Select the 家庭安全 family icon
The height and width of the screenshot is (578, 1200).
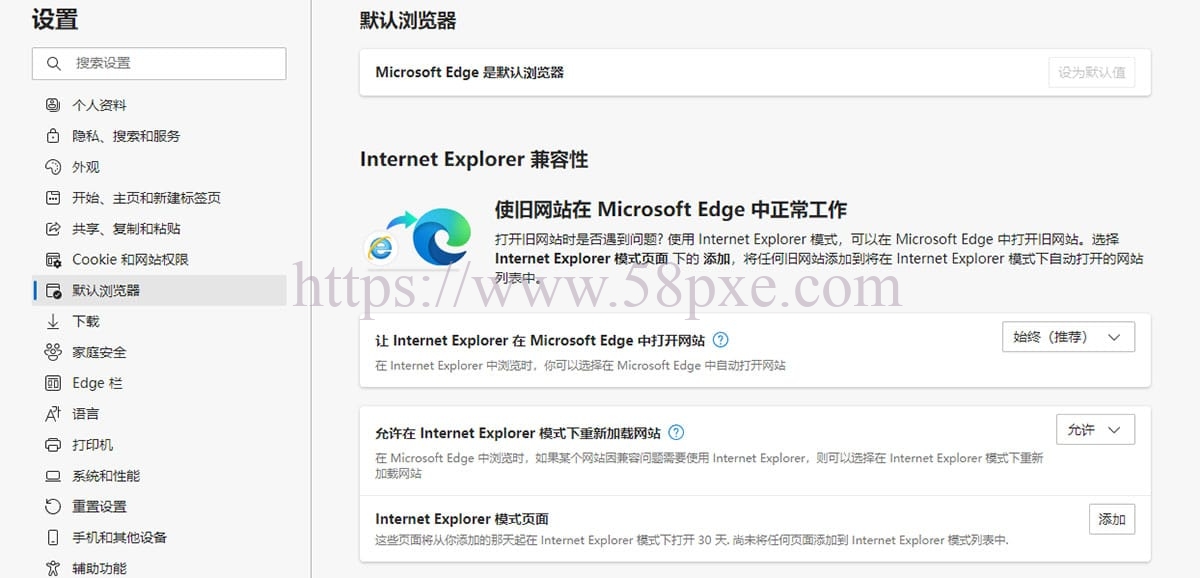coord(53,352)
